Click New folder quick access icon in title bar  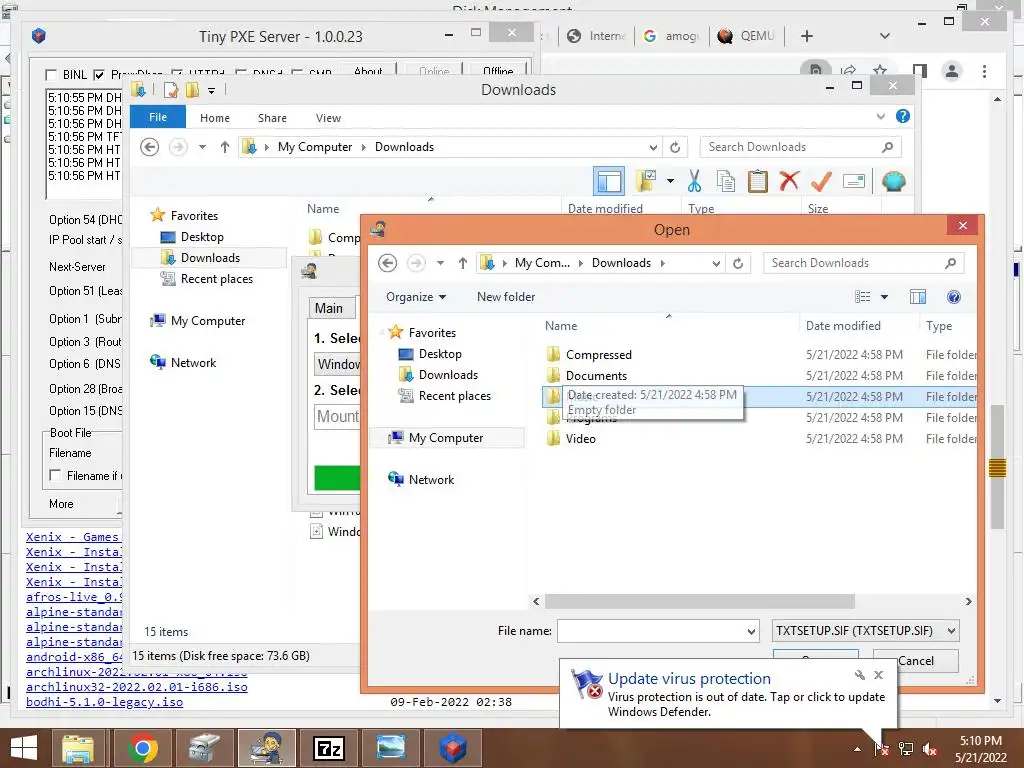(x=192, y=90)
